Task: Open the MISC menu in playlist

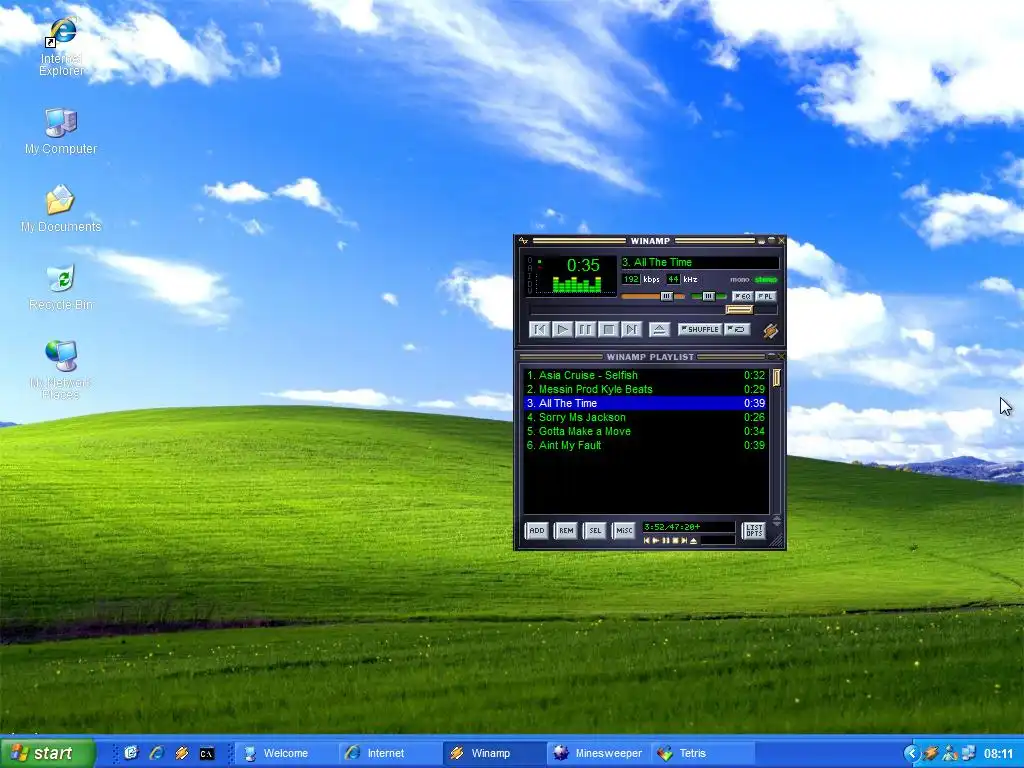Action: 624,530
